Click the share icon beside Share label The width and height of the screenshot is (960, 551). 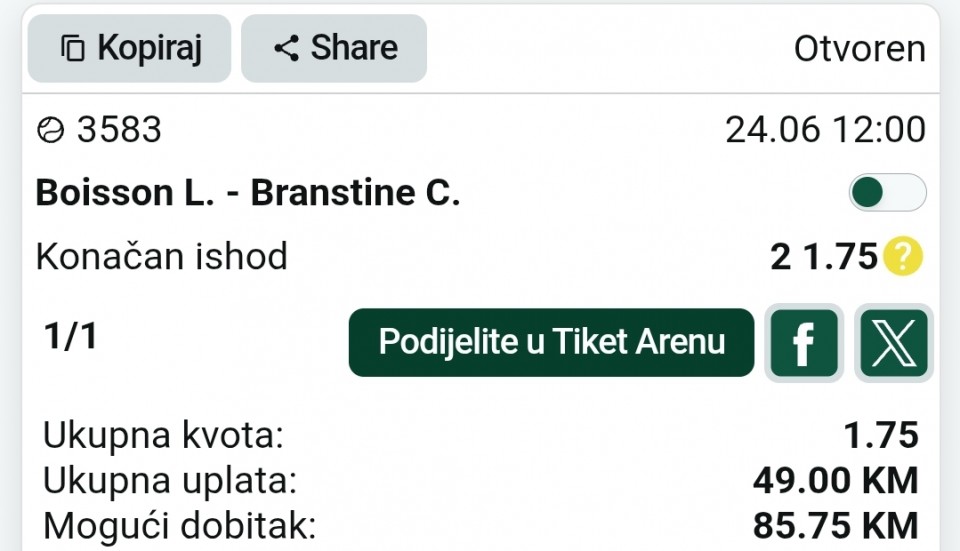point(286,48)
